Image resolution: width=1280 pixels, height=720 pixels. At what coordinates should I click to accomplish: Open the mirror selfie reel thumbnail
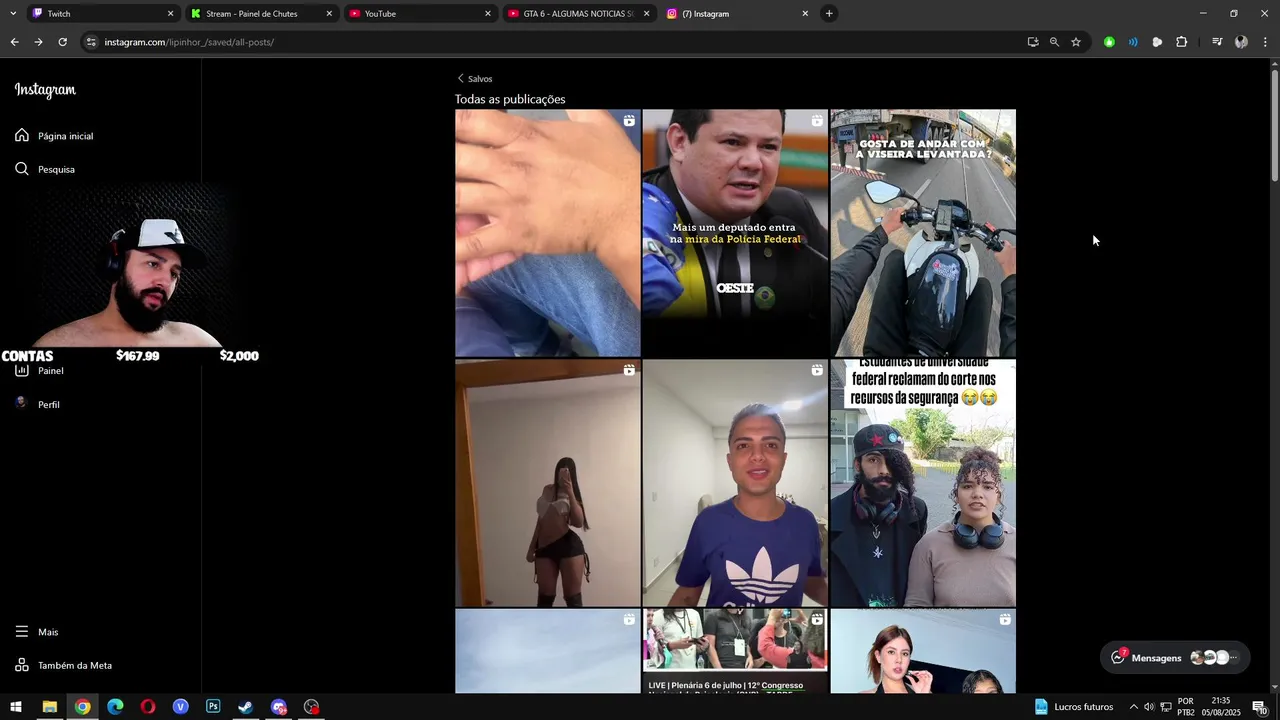pyautogui.click(x=548, y=483)
